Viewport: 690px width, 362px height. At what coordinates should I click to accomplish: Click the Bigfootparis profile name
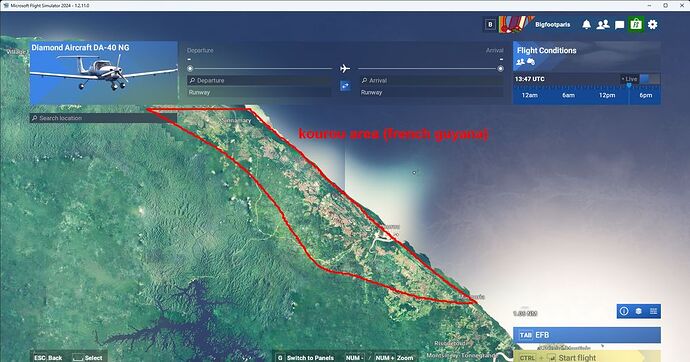pyautogui.click(x=552, y=25)
